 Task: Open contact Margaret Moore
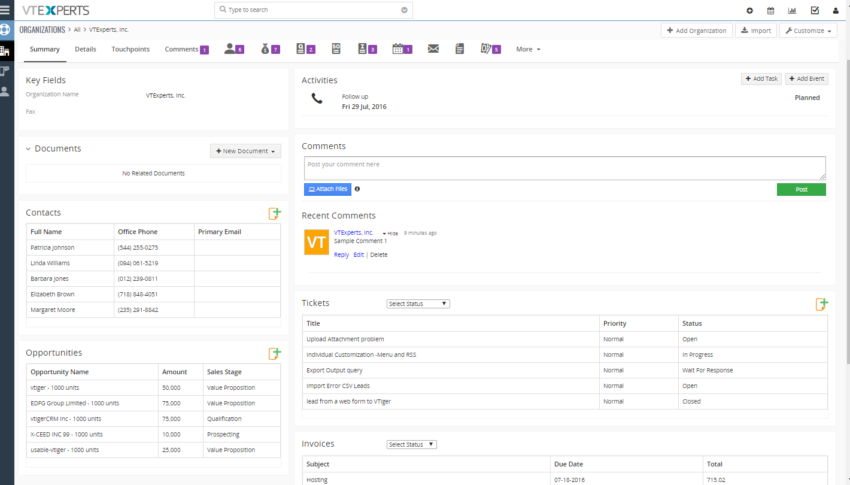coord(53,310)
